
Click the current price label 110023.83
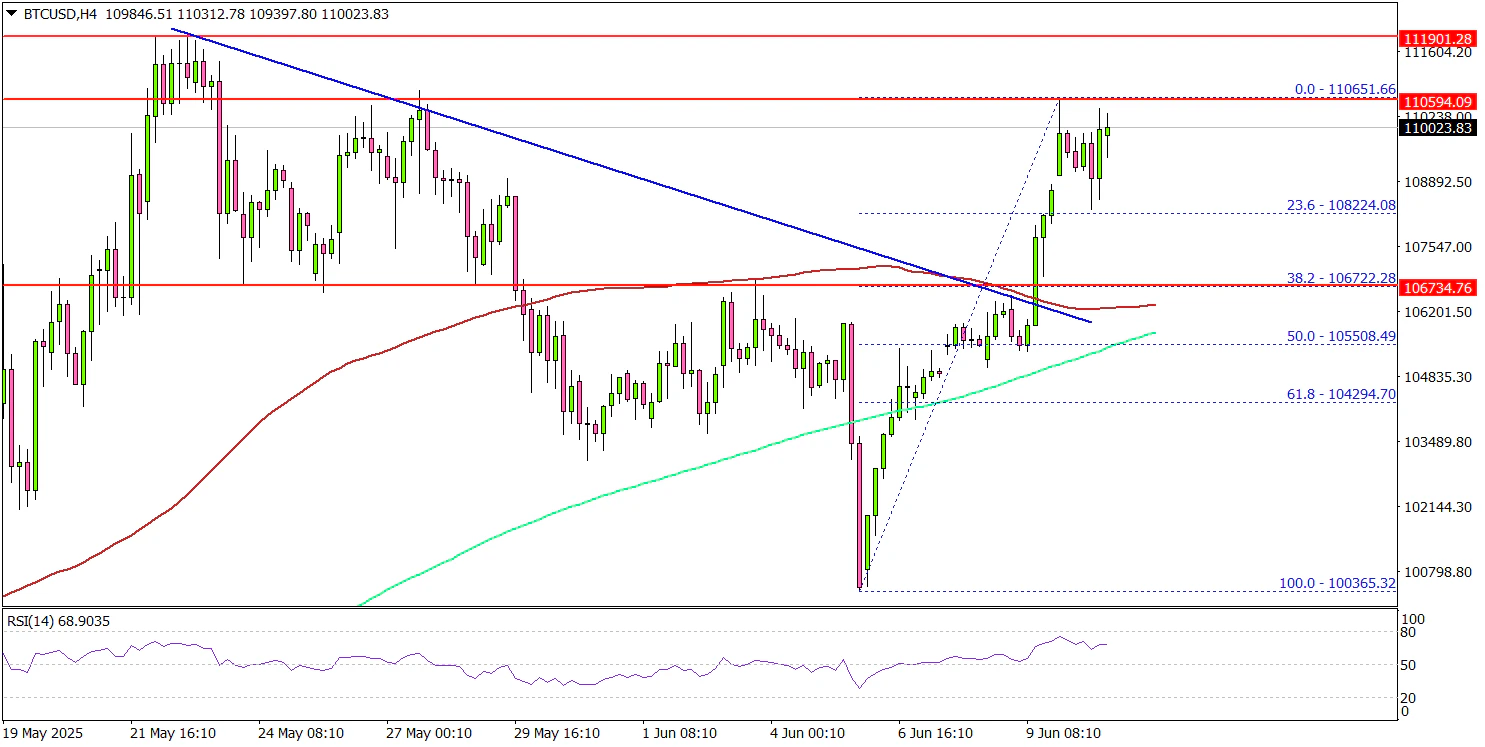pos(1437,128)
